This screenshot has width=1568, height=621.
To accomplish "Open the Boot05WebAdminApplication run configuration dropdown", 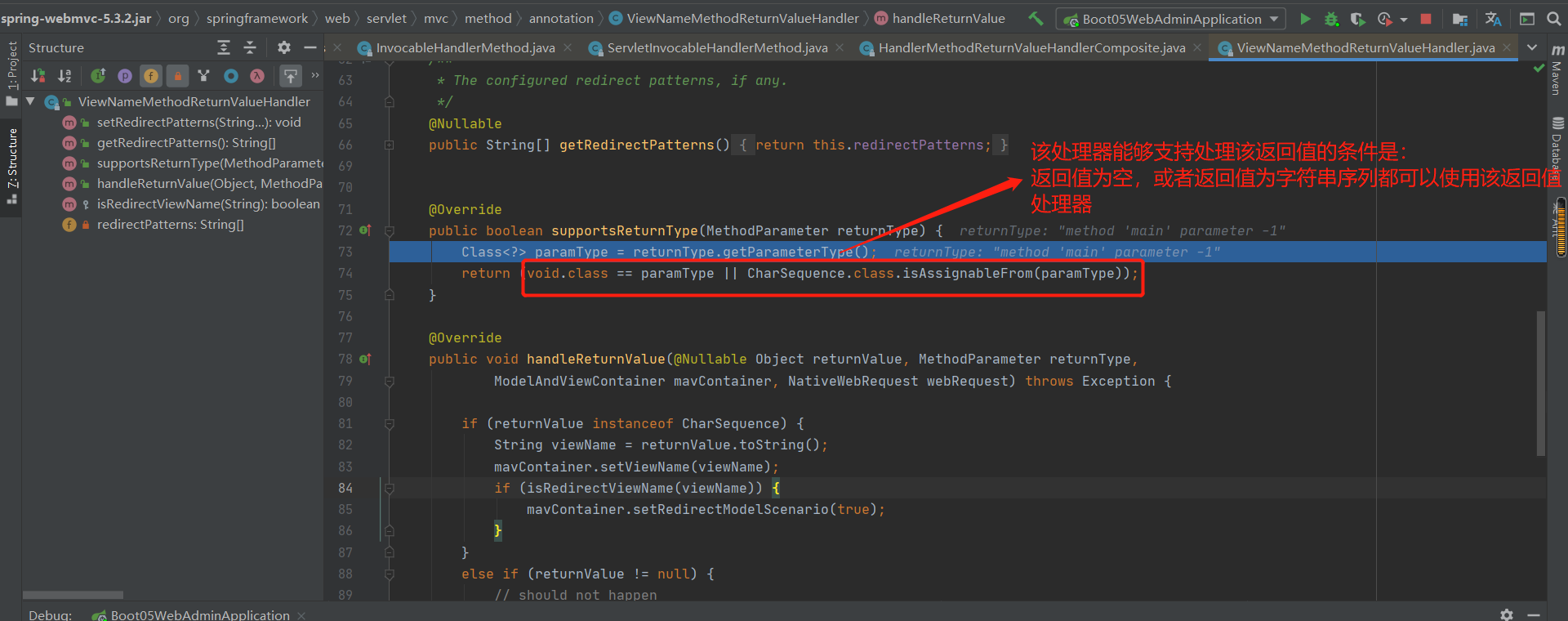I will (x=1171, y=19).
